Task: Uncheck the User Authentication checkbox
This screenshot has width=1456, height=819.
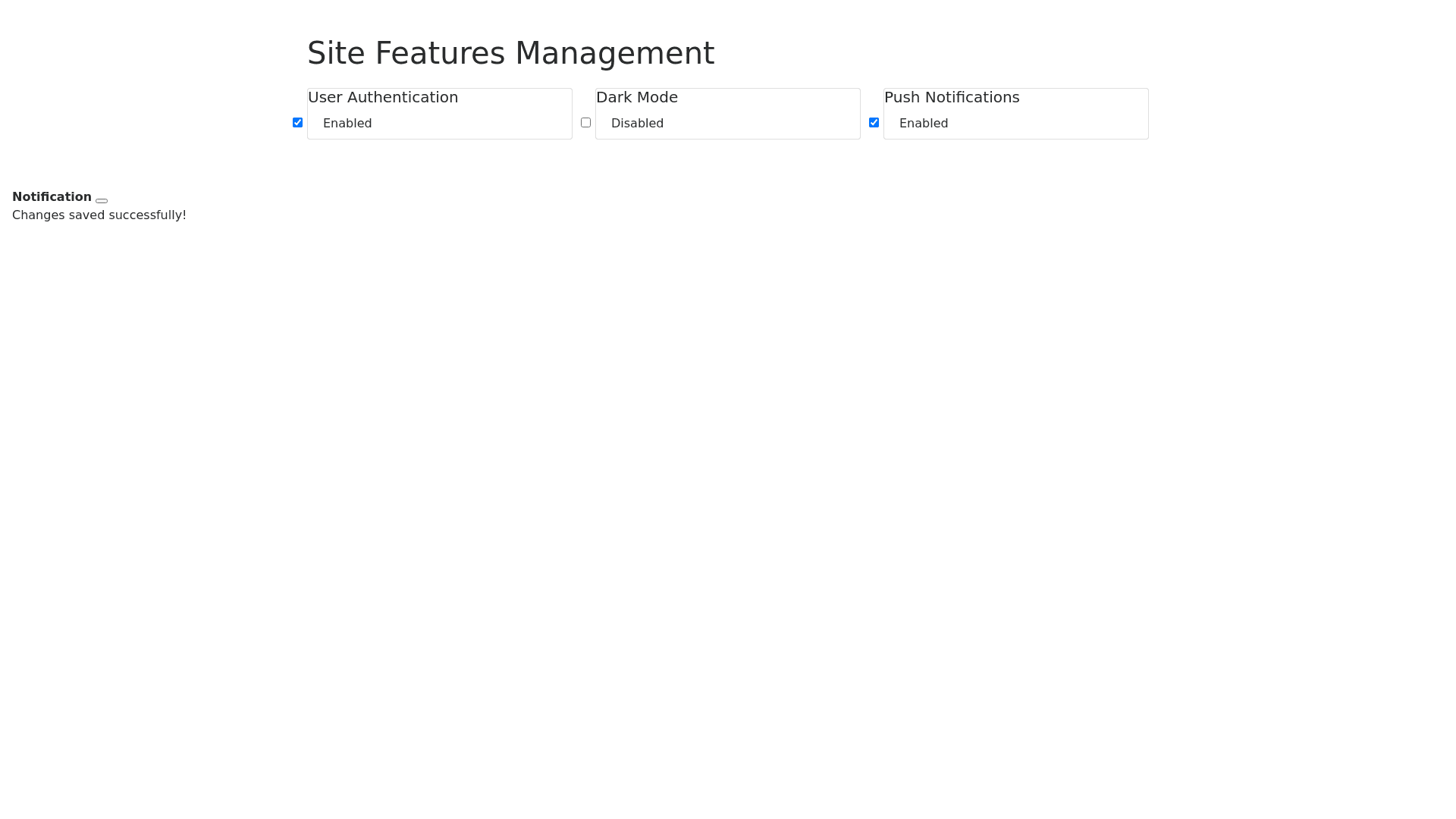Action: tap(297, 122)
